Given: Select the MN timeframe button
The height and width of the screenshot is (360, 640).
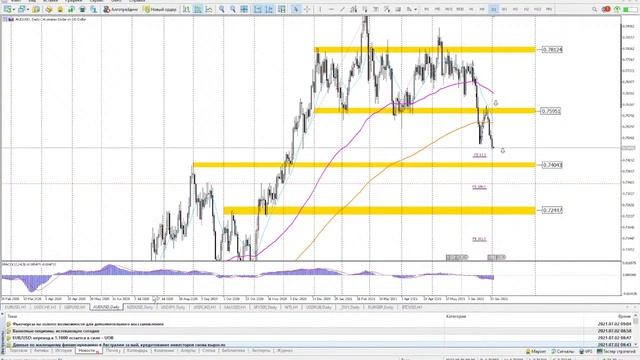Looking at the screenshot, I should click(x=549, y=9).
